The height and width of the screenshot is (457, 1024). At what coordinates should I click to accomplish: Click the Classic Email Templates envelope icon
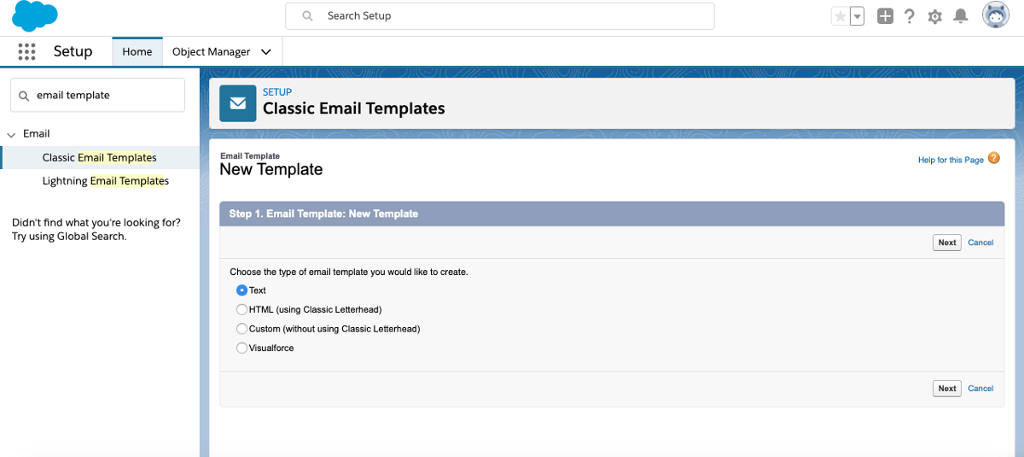(x=238, y=103)
